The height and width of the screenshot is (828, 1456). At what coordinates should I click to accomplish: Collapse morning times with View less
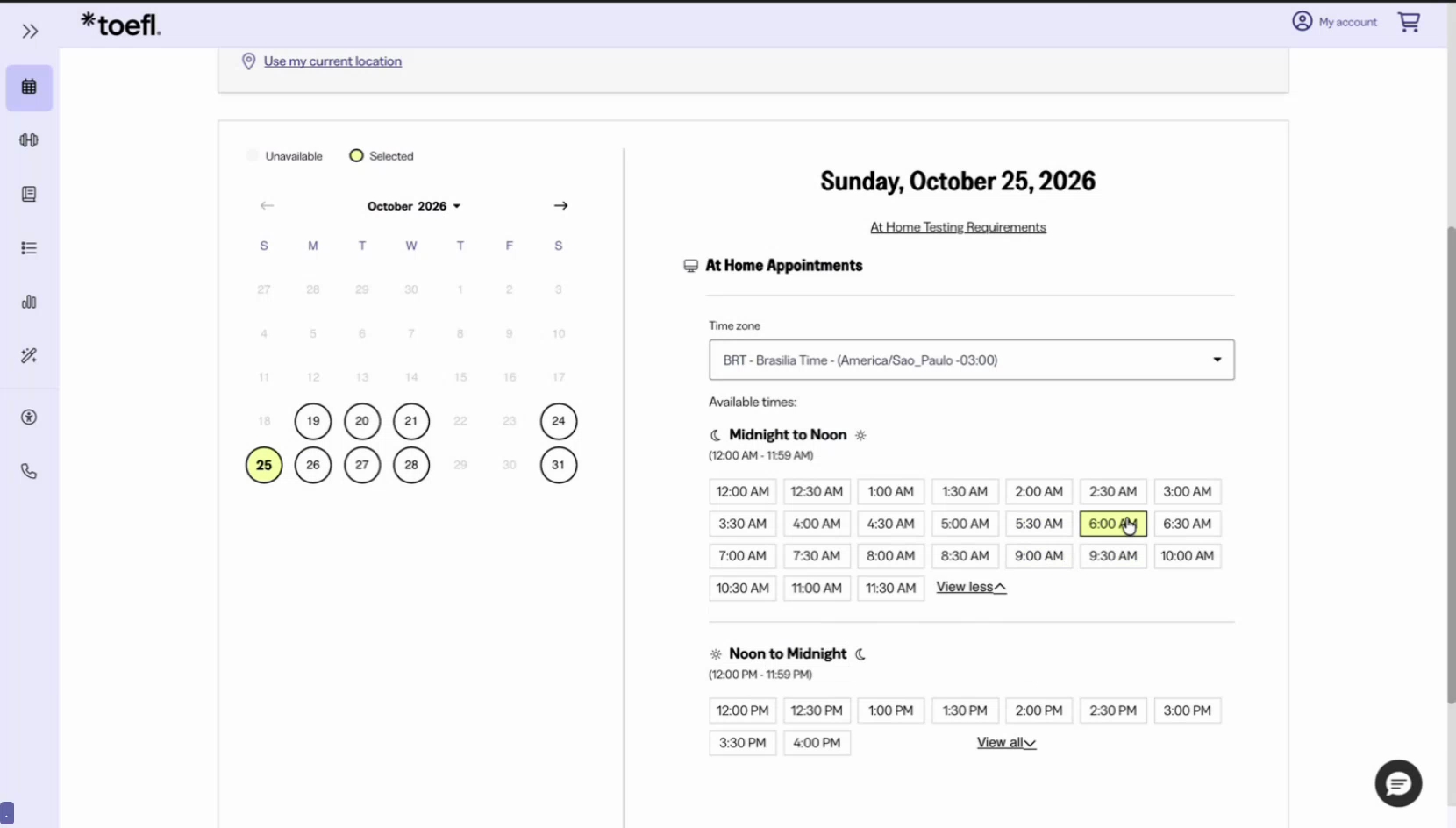click(x=971, y=587)
